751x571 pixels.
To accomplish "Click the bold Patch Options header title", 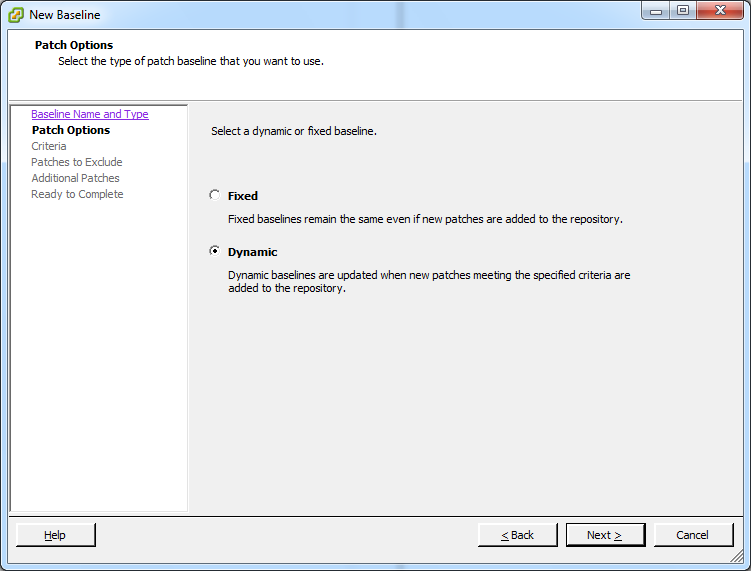I will (74, 45).
